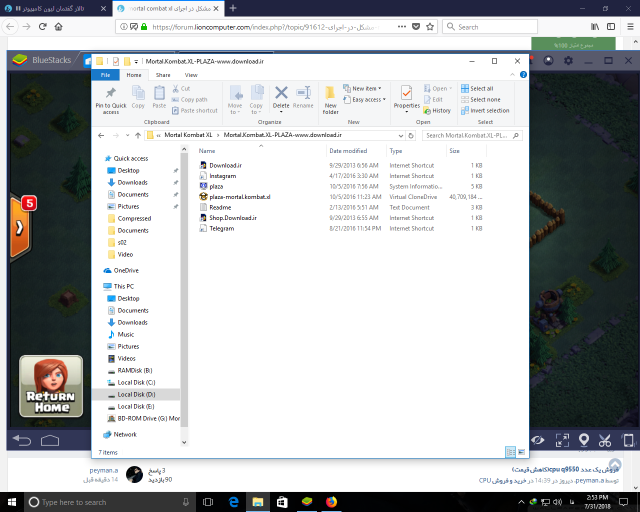Click the Cut command
This screenshot has width=640, height=512.
pyautogui.click(x=181, y=88)
